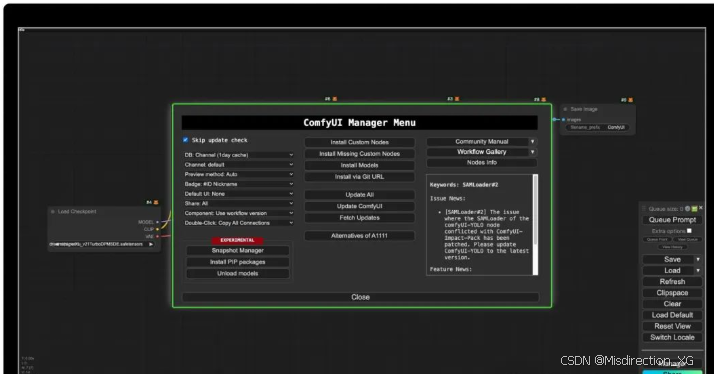This screenshot has height=374, width=714.
Task: Click the View History button
Action: click(672, 247)
